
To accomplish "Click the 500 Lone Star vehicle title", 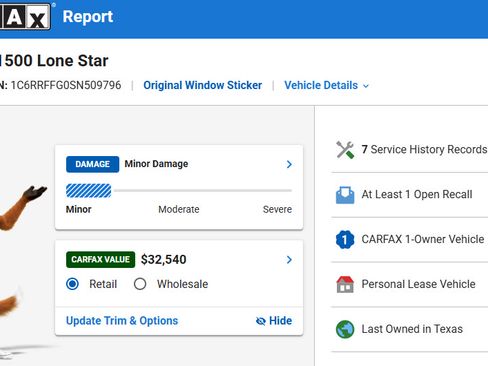I will [54, 61].
